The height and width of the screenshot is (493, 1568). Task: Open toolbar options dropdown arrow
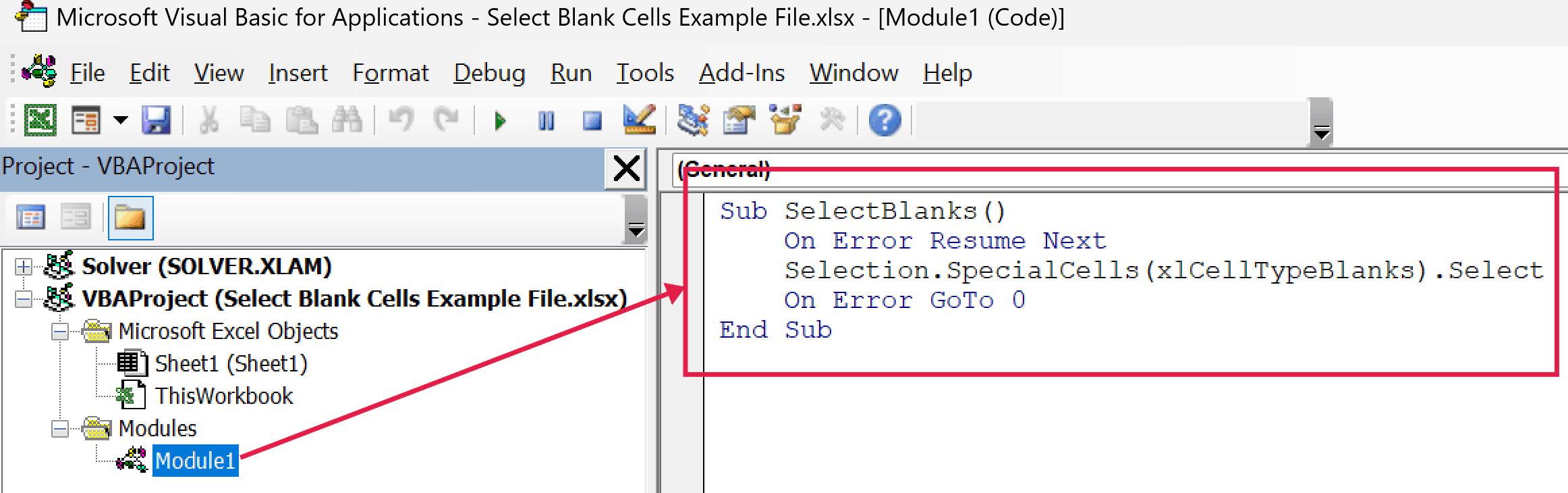1321,132
